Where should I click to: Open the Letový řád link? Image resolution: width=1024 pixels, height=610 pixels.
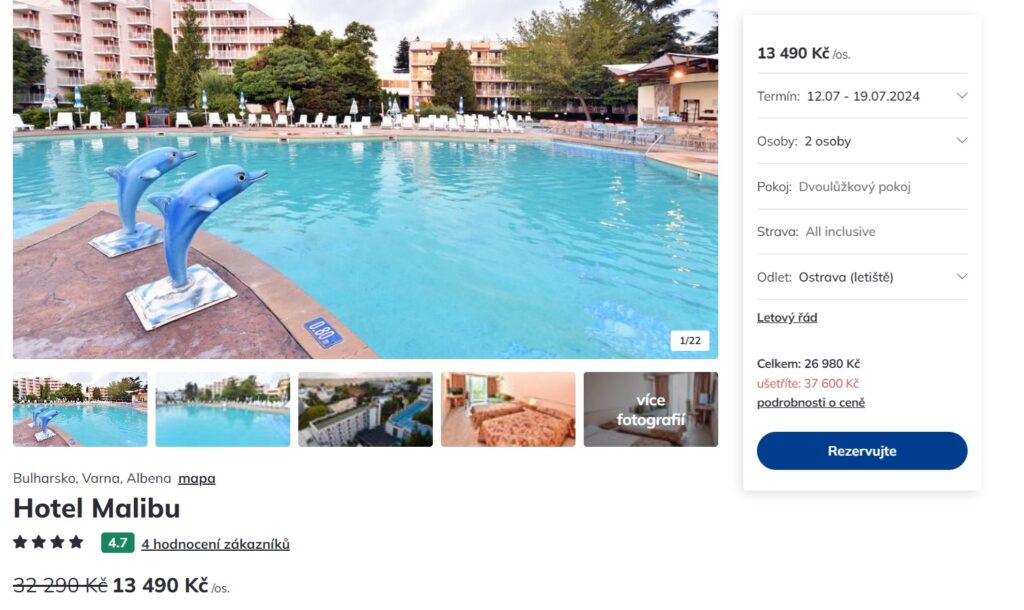(x=787, y=317)
